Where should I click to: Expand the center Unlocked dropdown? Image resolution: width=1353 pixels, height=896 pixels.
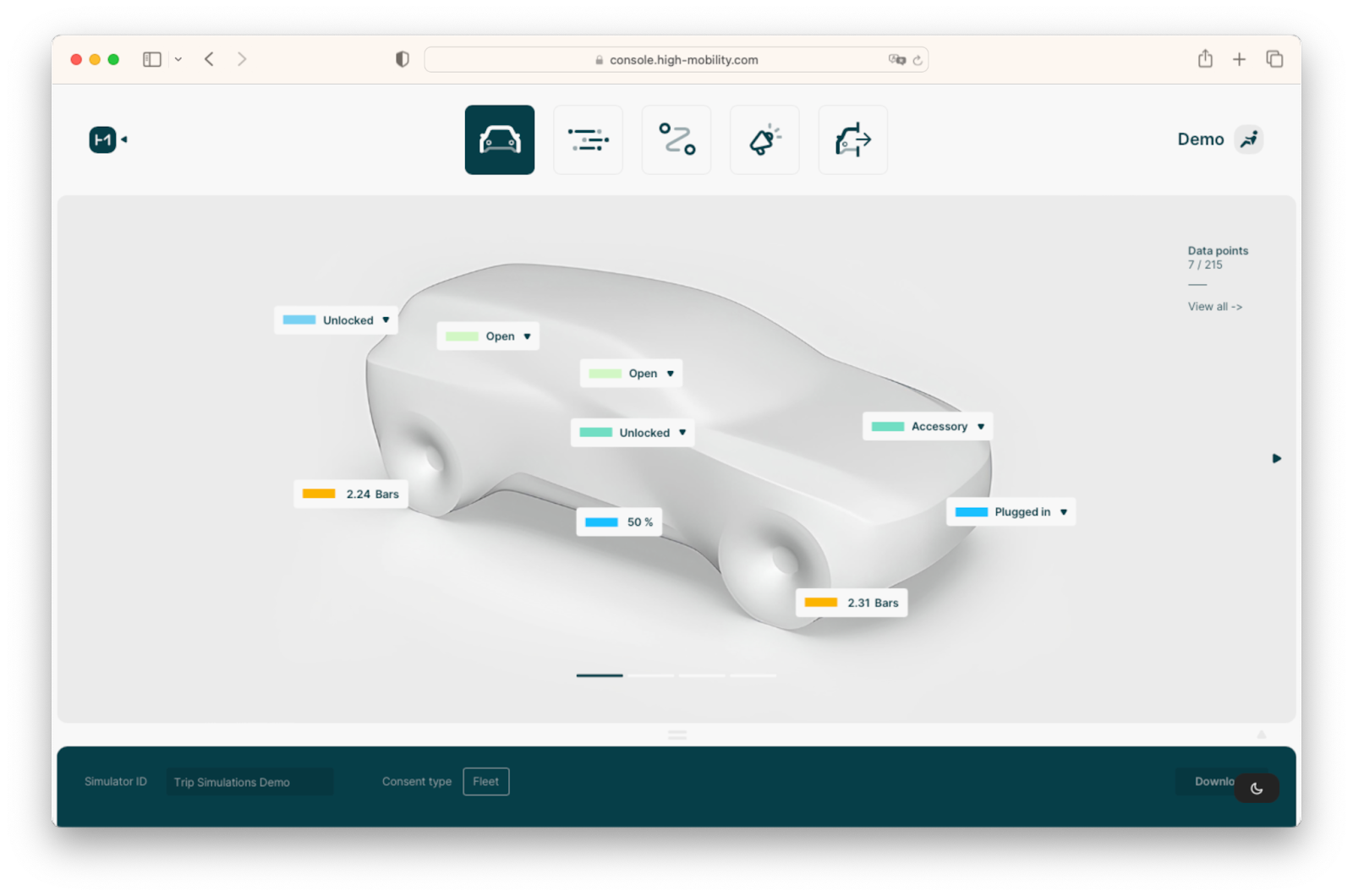(682, 433)
